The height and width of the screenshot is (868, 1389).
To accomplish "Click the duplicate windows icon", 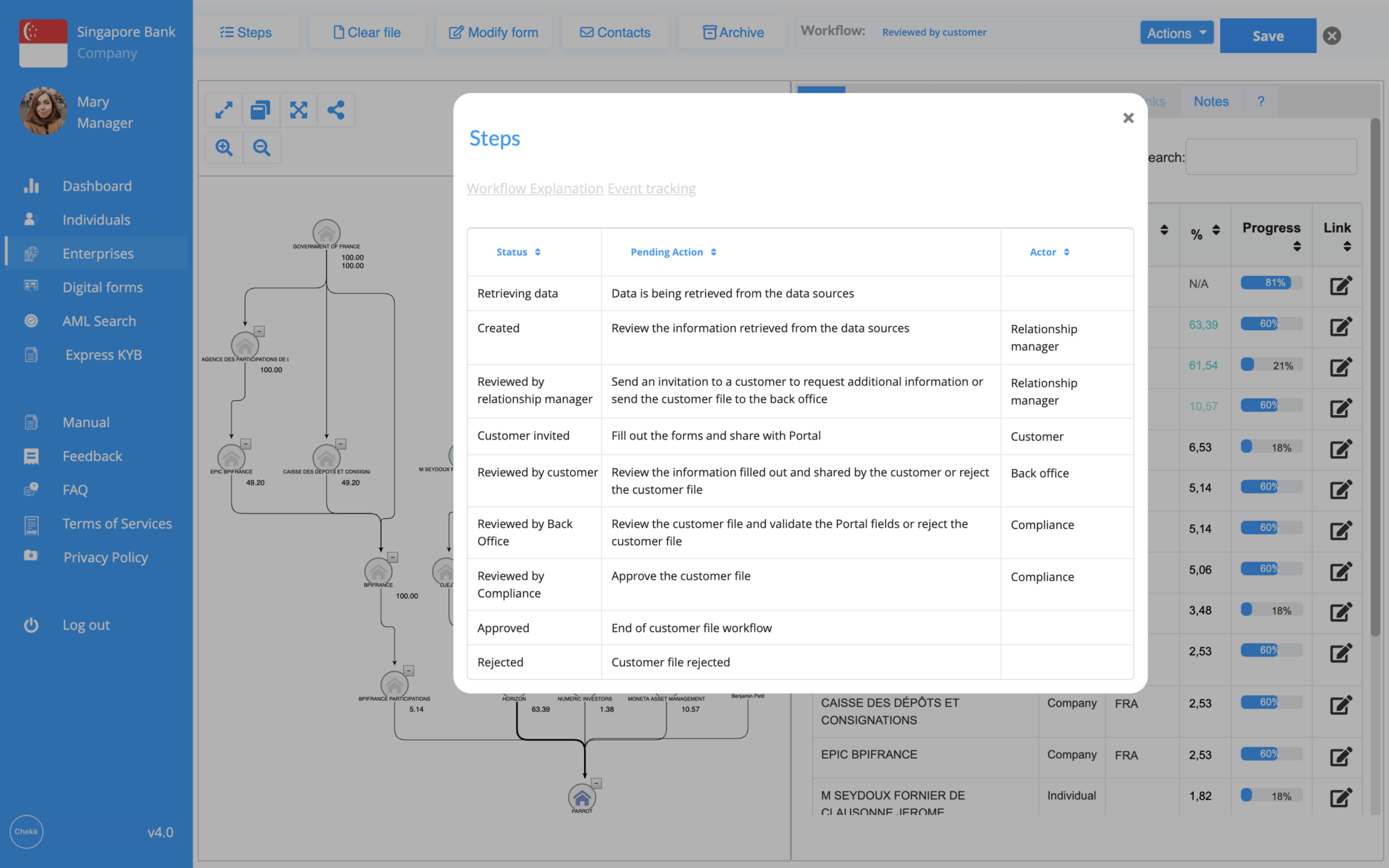I will pyautogui.click(x=260, y=110).
